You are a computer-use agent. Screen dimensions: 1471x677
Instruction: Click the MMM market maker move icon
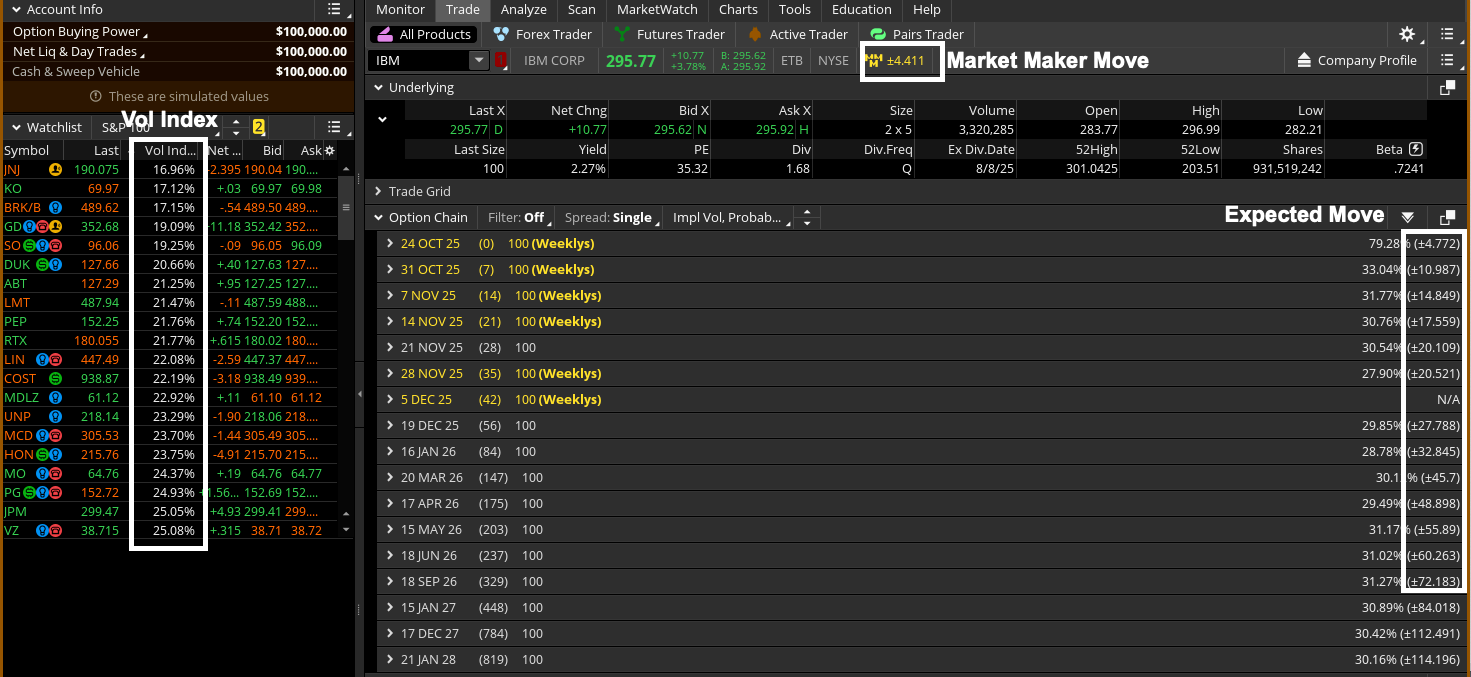coord(875,61)
